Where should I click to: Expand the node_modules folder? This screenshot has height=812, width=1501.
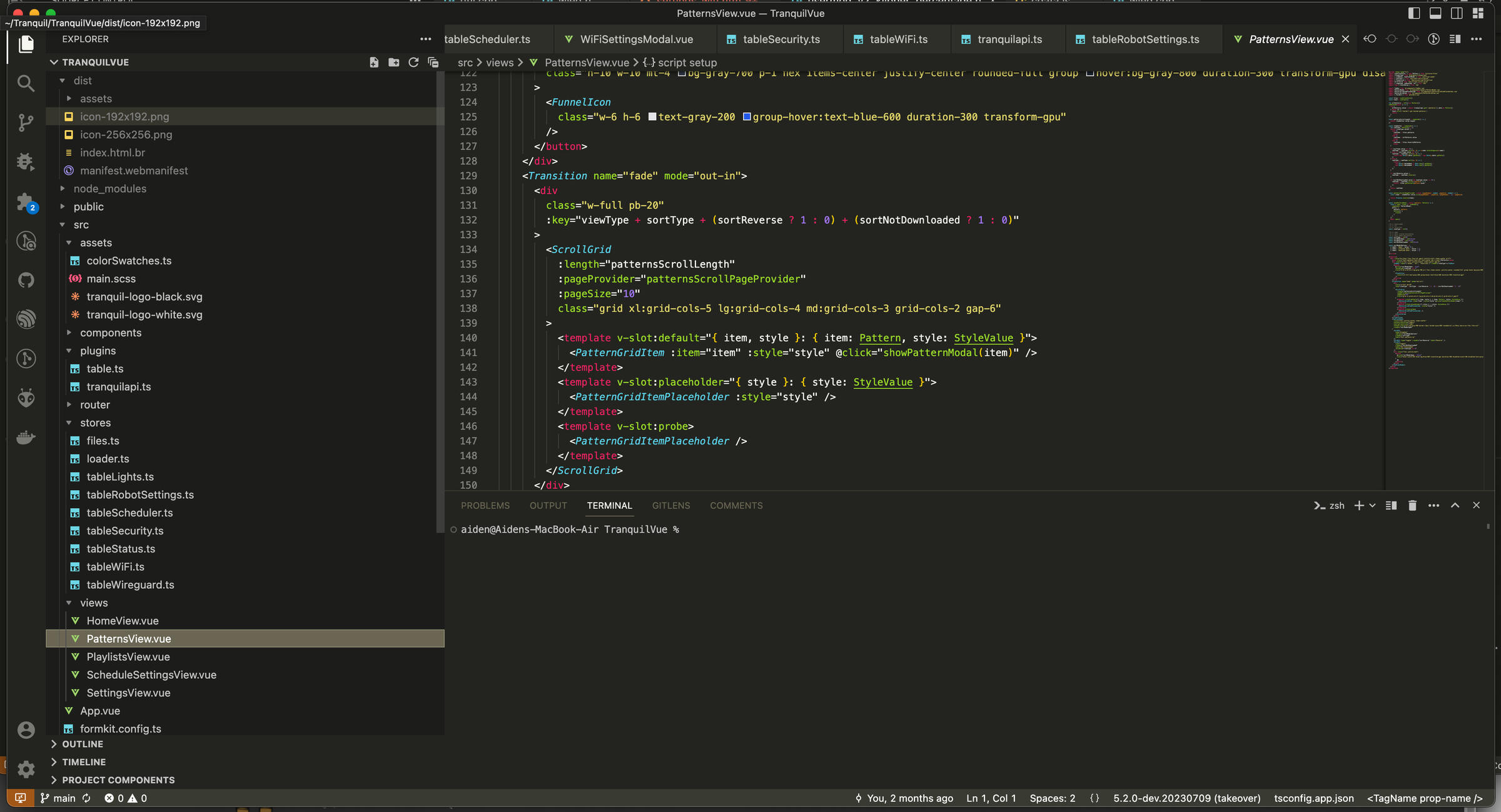[109, 189]
